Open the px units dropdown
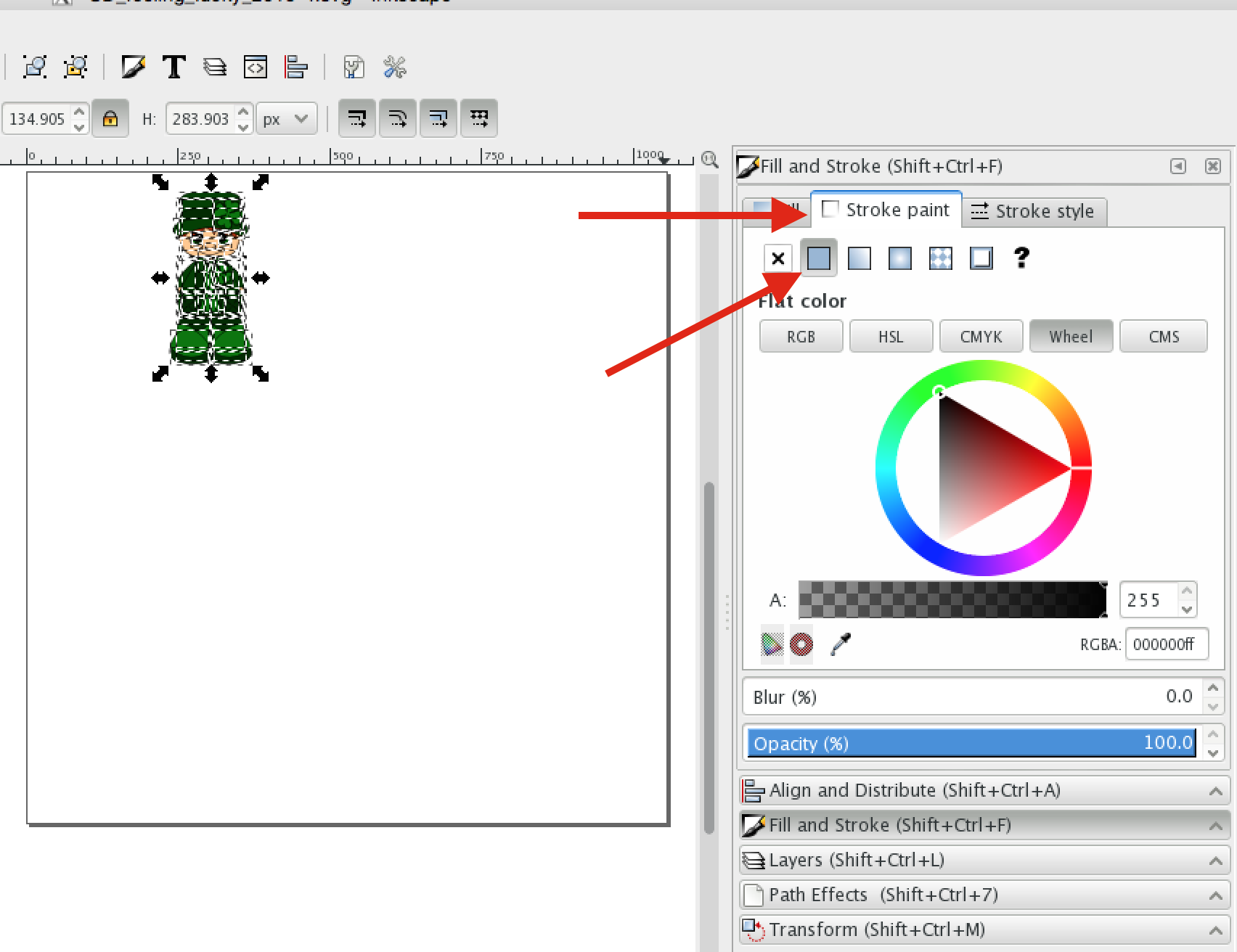1237x952 pixels. [x=287, y=118]
